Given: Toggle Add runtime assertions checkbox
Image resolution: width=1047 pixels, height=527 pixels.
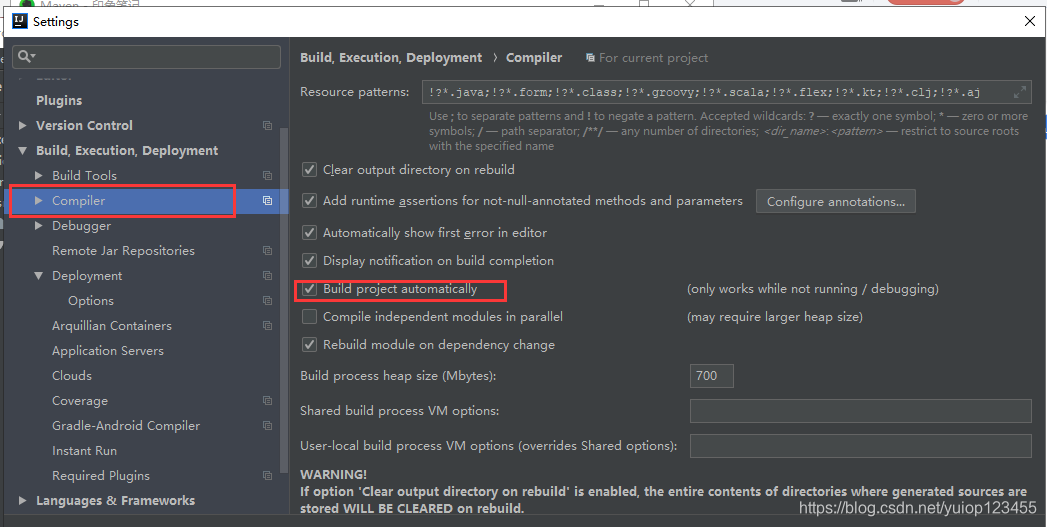Looking at the screenshot, I should tap(309, 200).
